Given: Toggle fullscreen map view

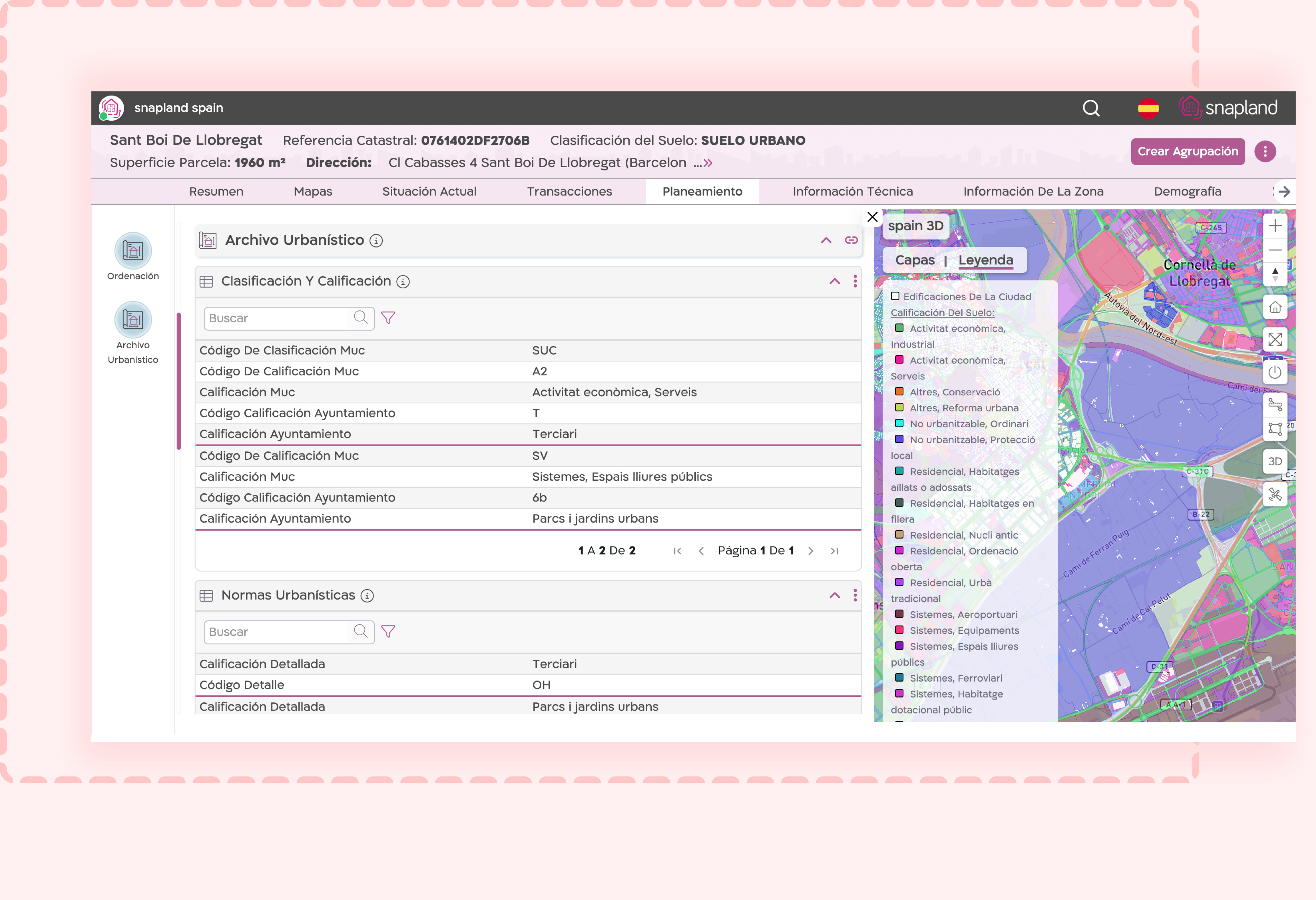Looking at the screenshot, I should point(1275,340).
